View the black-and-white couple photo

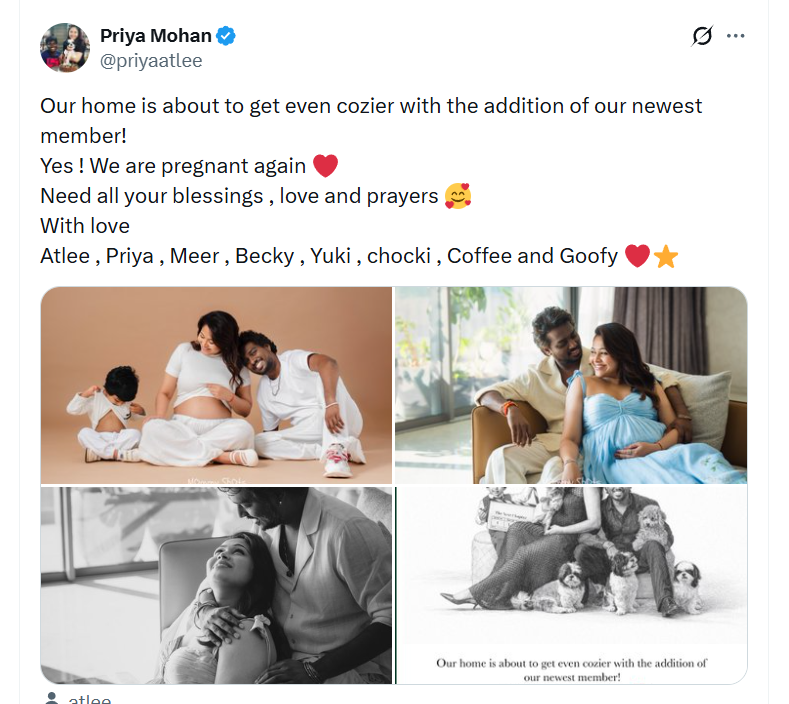(x=216, y=585)
